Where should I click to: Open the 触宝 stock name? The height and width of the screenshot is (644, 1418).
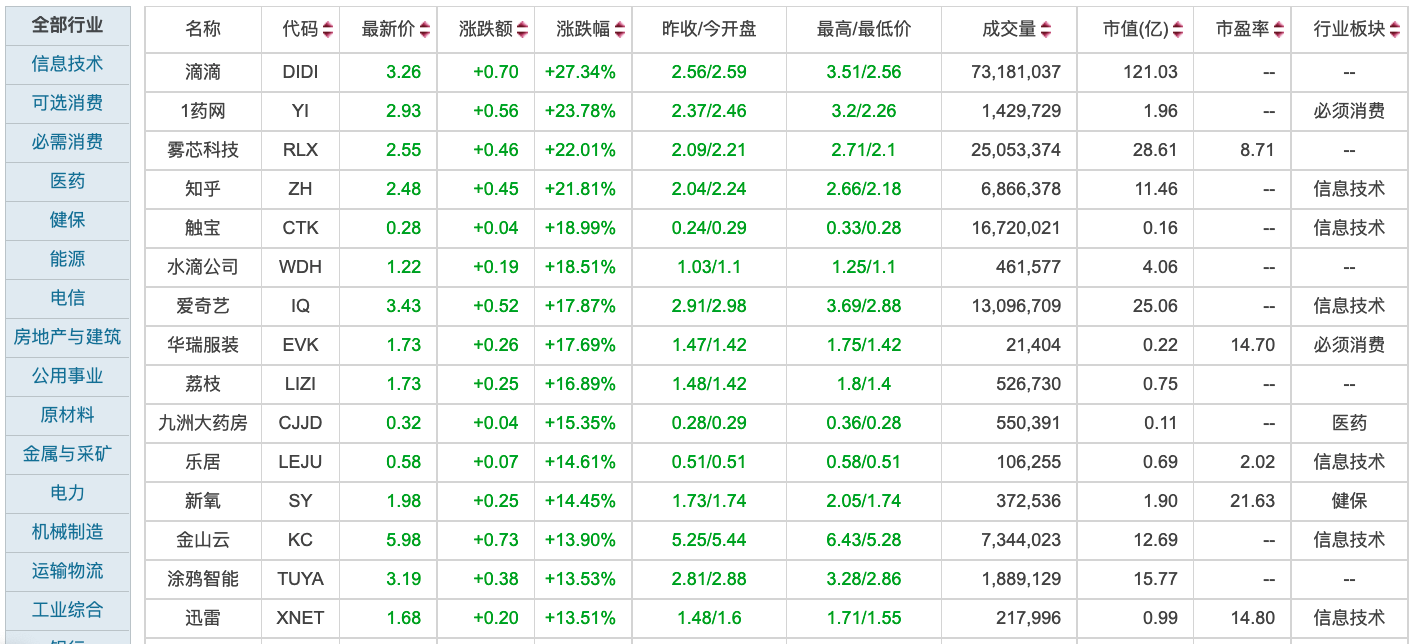point(203,228)
